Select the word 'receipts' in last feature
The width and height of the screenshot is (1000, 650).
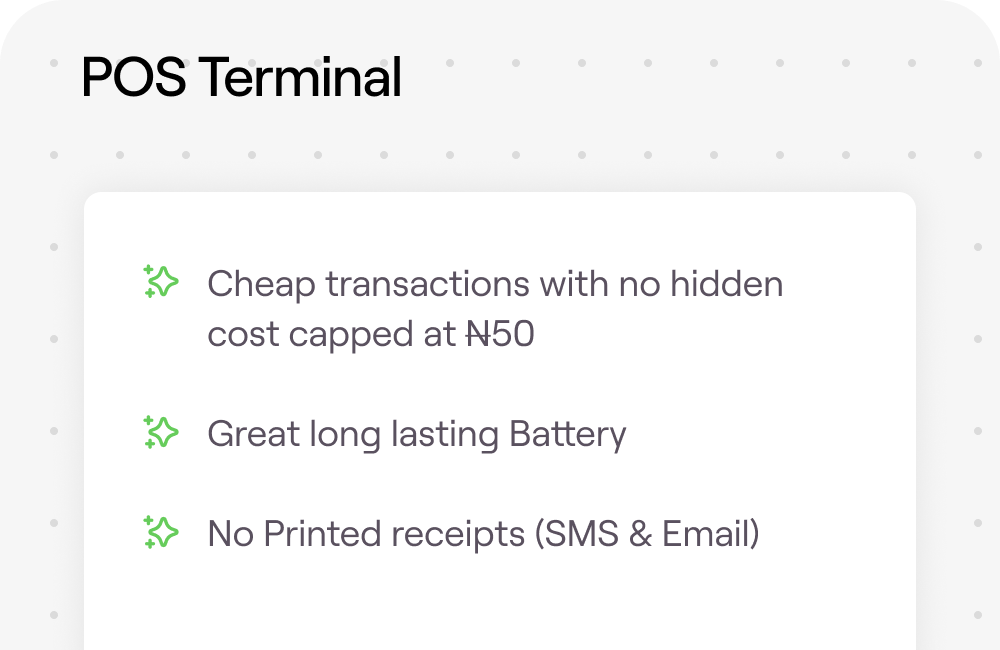coord(458,535)
